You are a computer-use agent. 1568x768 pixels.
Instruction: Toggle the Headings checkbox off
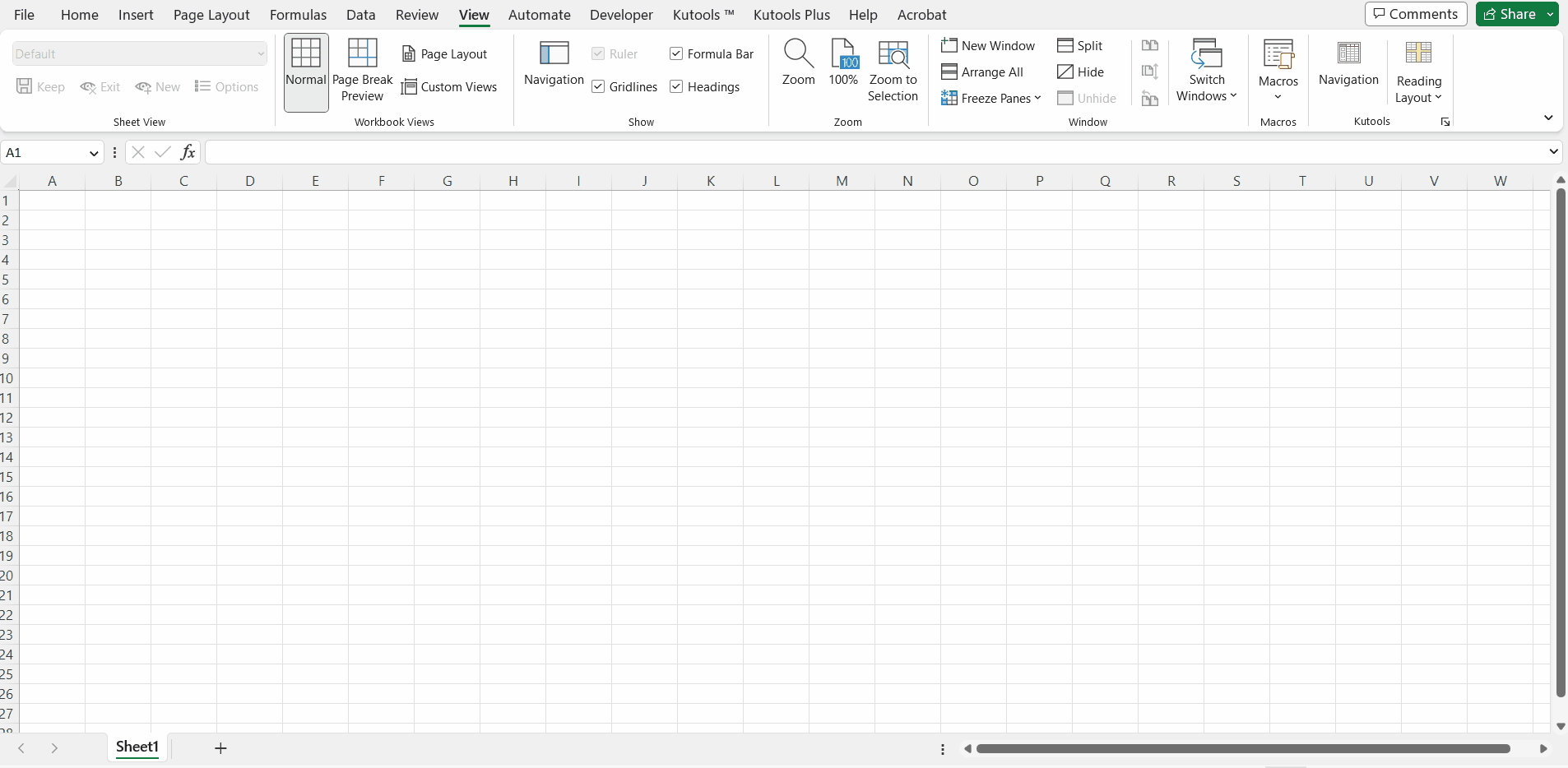coord(675,86)
